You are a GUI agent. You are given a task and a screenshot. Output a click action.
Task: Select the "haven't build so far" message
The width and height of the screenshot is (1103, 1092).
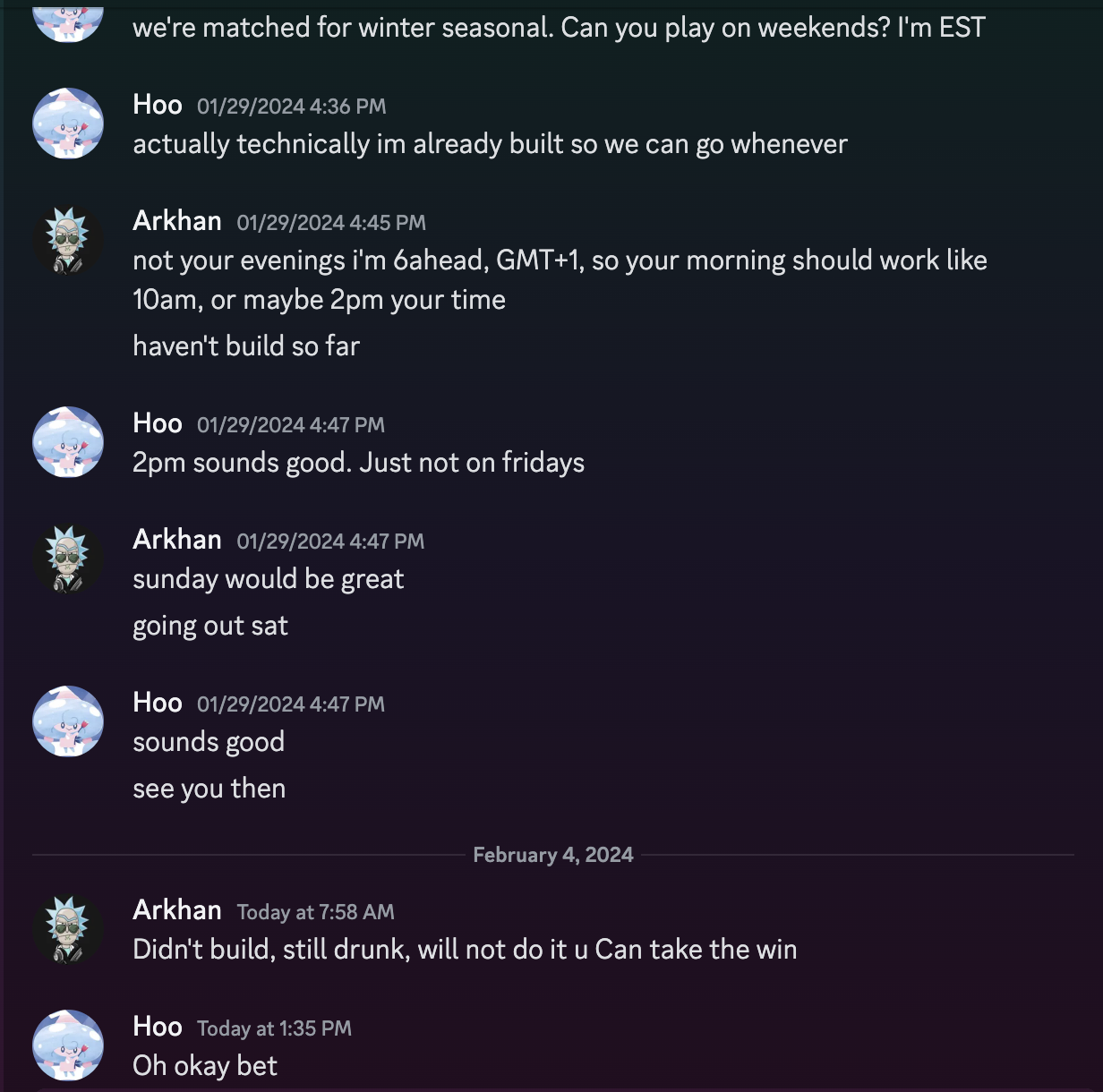[246, 346]
